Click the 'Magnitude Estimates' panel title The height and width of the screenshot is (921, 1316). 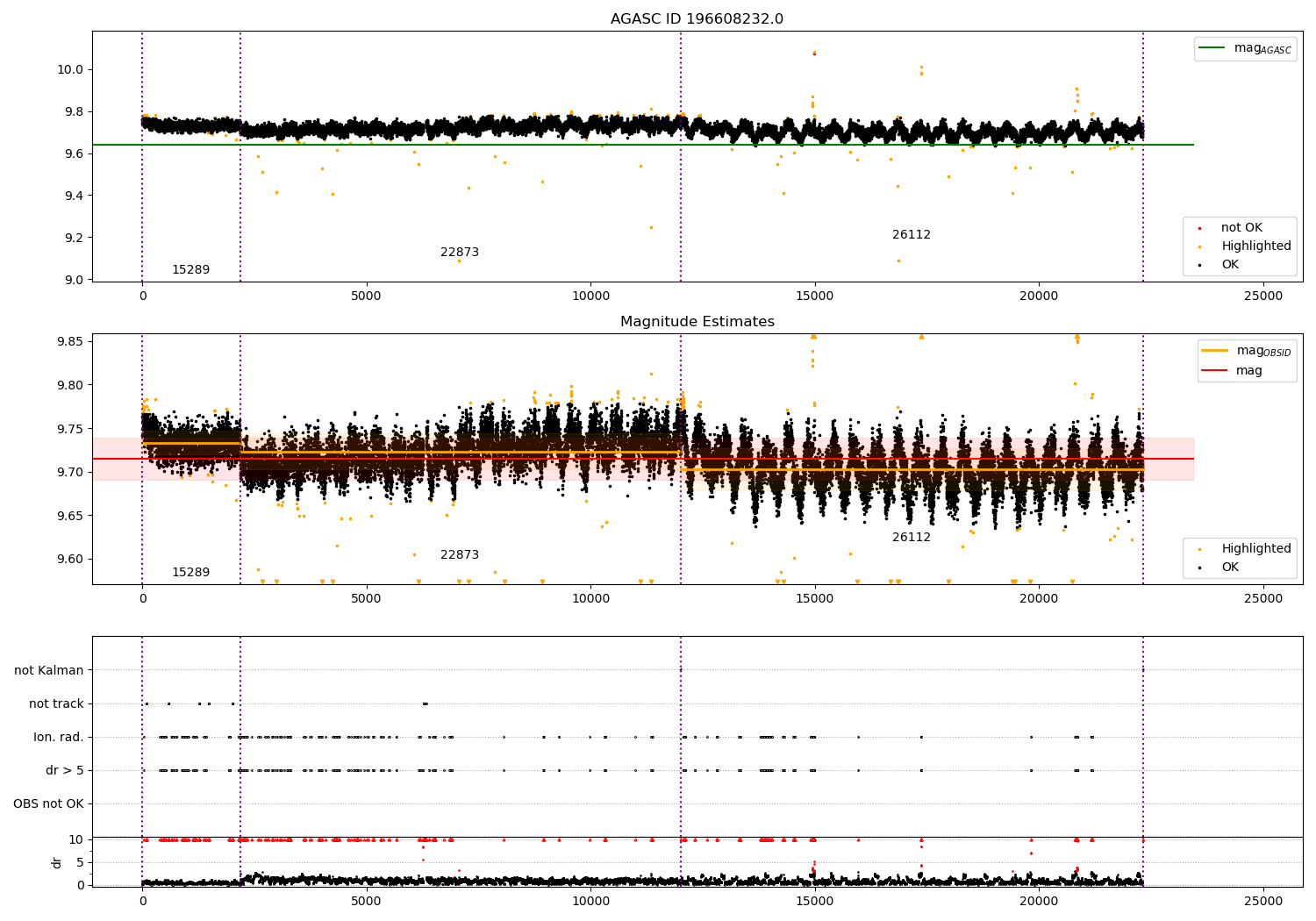coord(697,322)
